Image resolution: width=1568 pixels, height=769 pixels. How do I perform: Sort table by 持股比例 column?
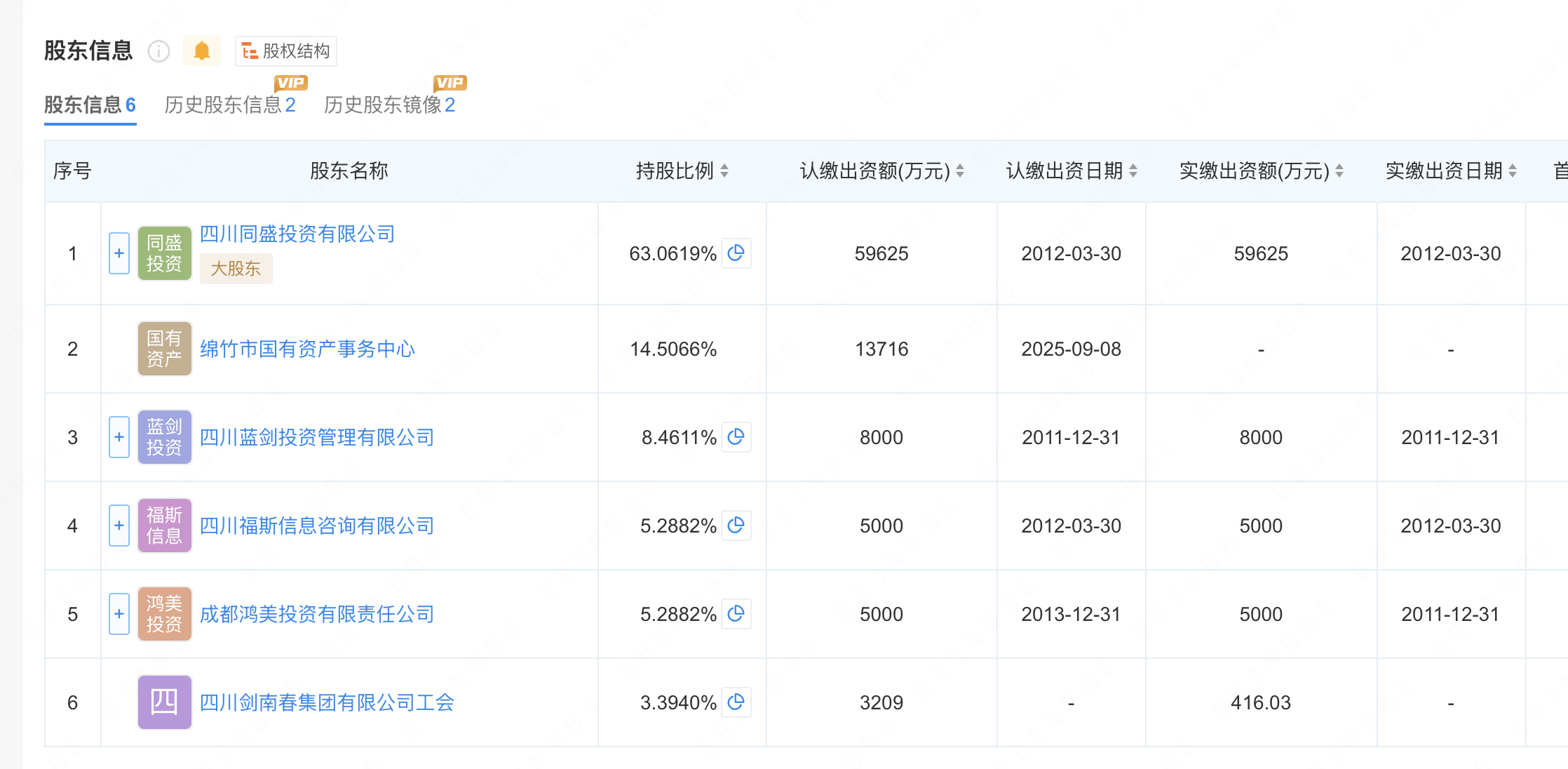(726, 170)
